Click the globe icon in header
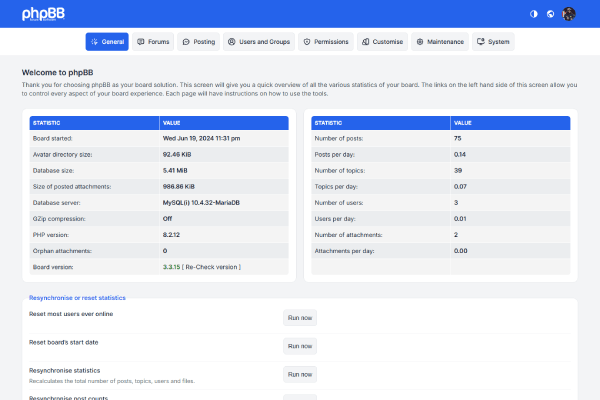The image size is (600, 400). click(x=550, y=14)
